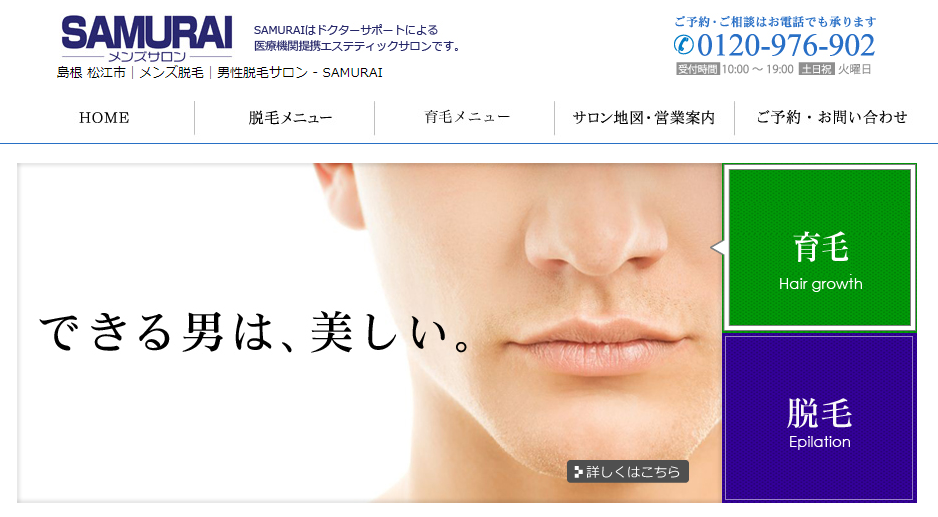Click the 詳しくはこちら button
Viewport: 938px width, 517px height.
[628, 472]
